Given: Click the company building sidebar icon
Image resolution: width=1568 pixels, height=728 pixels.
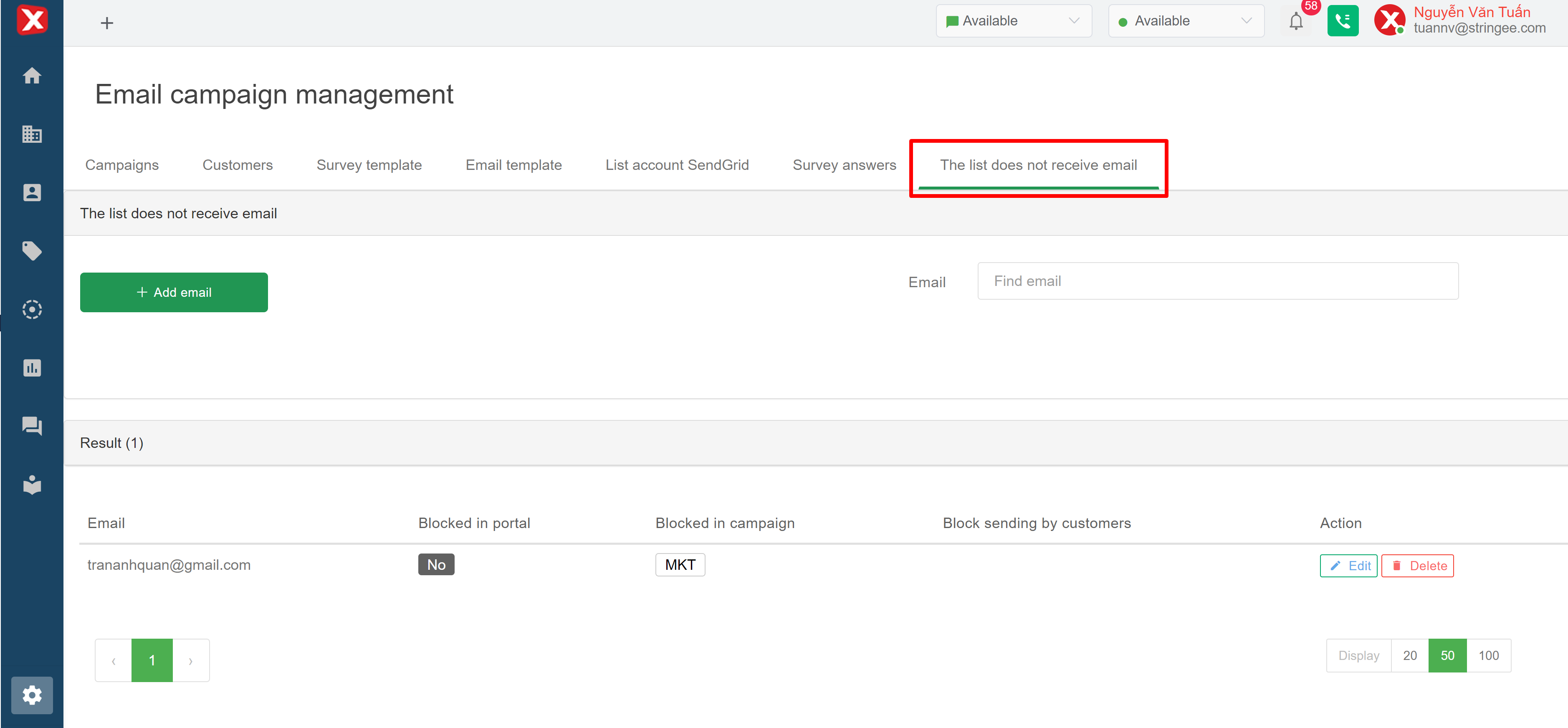Looking at the screenshot, I should pyautogui.click(x=32, y=134).
